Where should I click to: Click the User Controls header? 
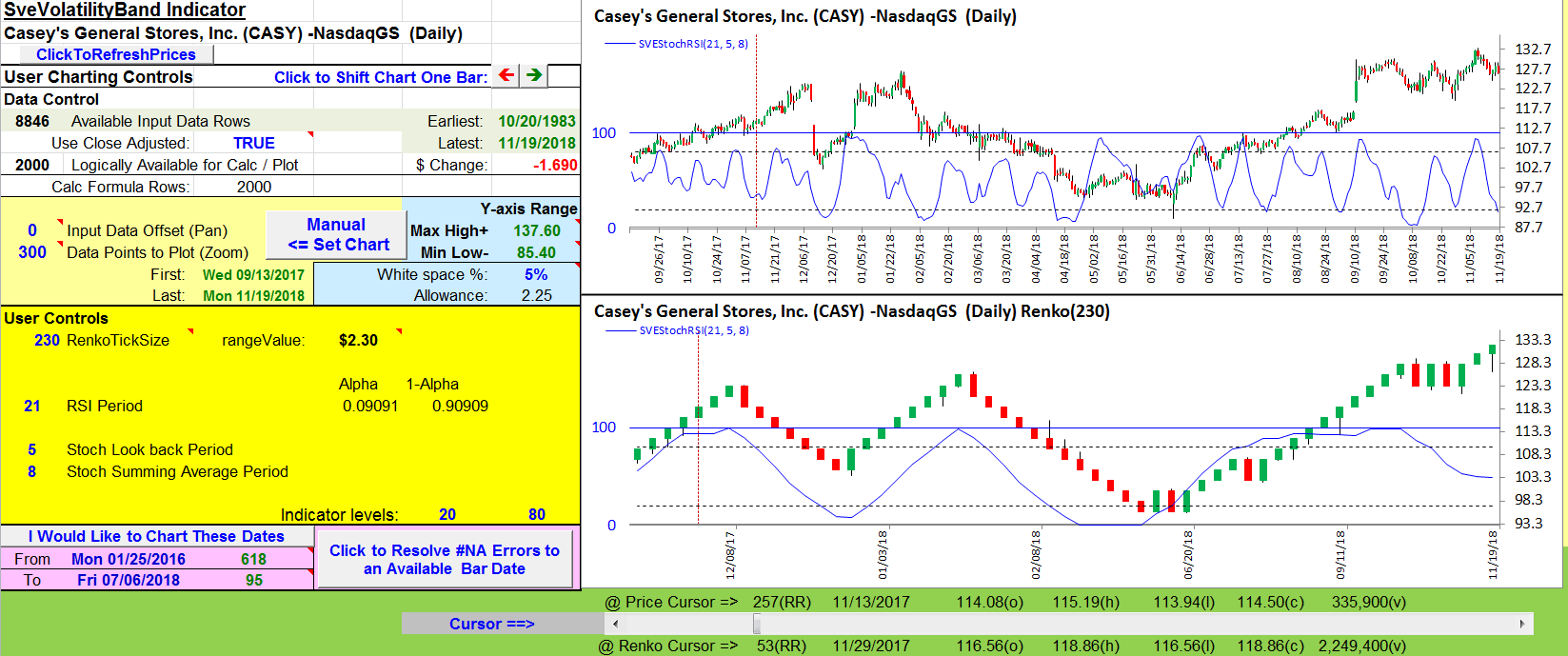click(x=56, y=318)
